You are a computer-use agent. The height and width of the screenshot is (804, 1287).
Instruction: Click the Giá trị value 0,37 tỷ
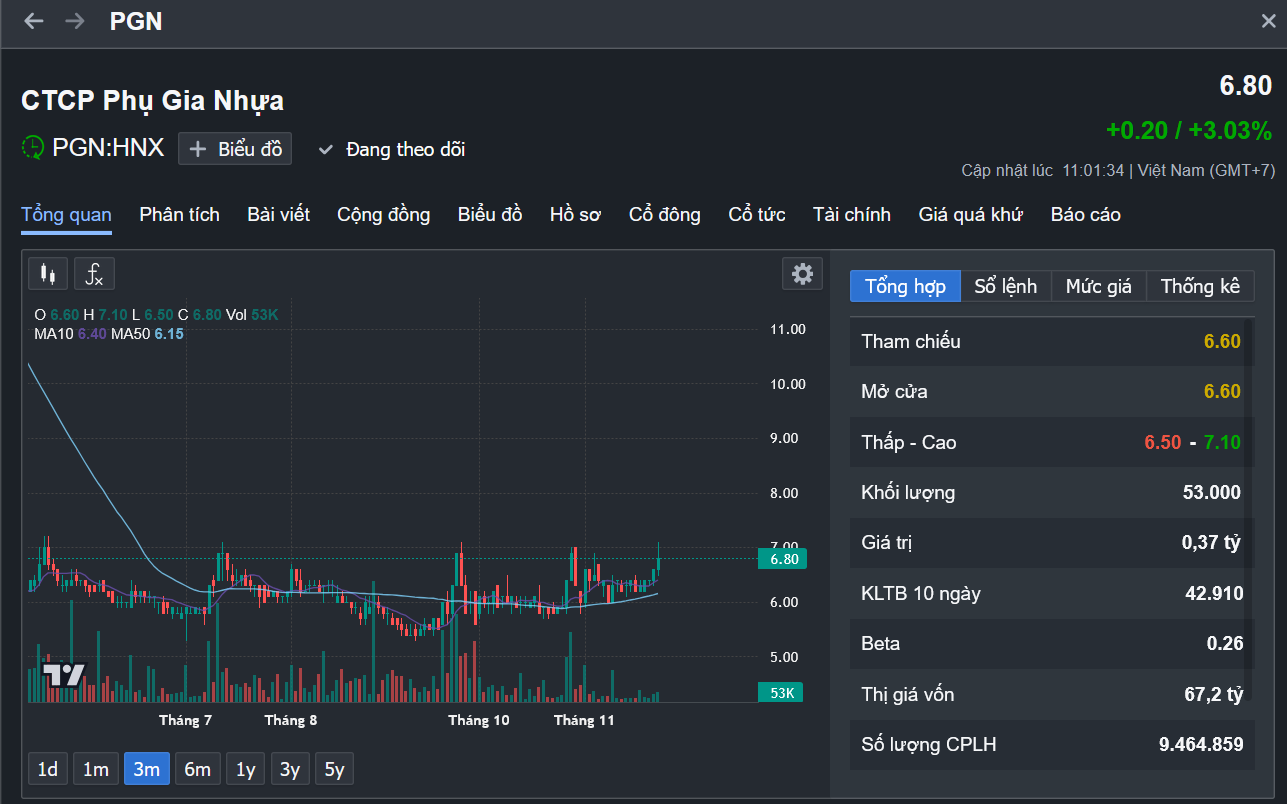(x=1211, y=542)
